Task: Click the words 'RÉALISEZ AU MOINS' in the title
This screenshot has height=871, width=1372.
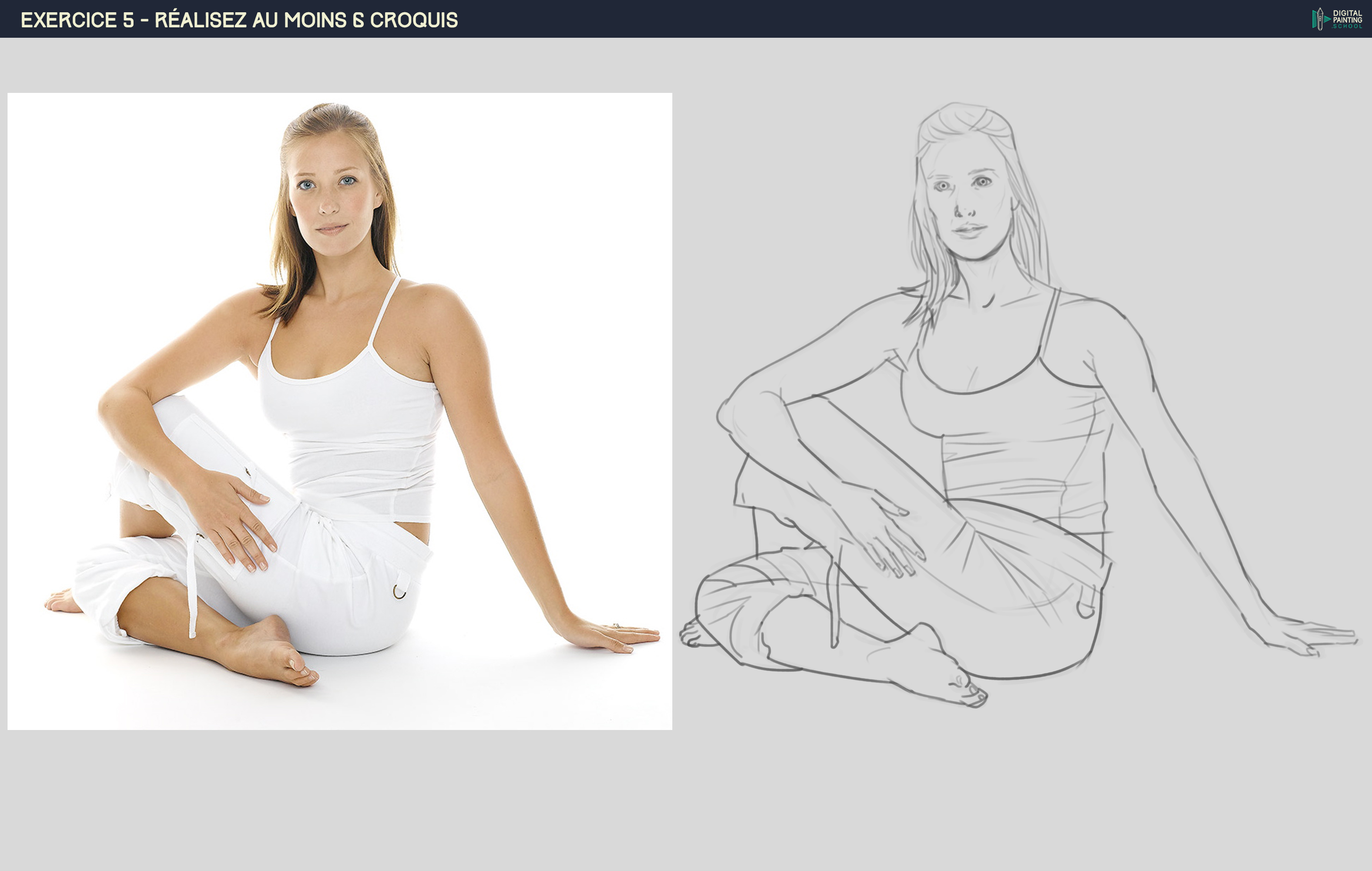Action: point(250,20)
